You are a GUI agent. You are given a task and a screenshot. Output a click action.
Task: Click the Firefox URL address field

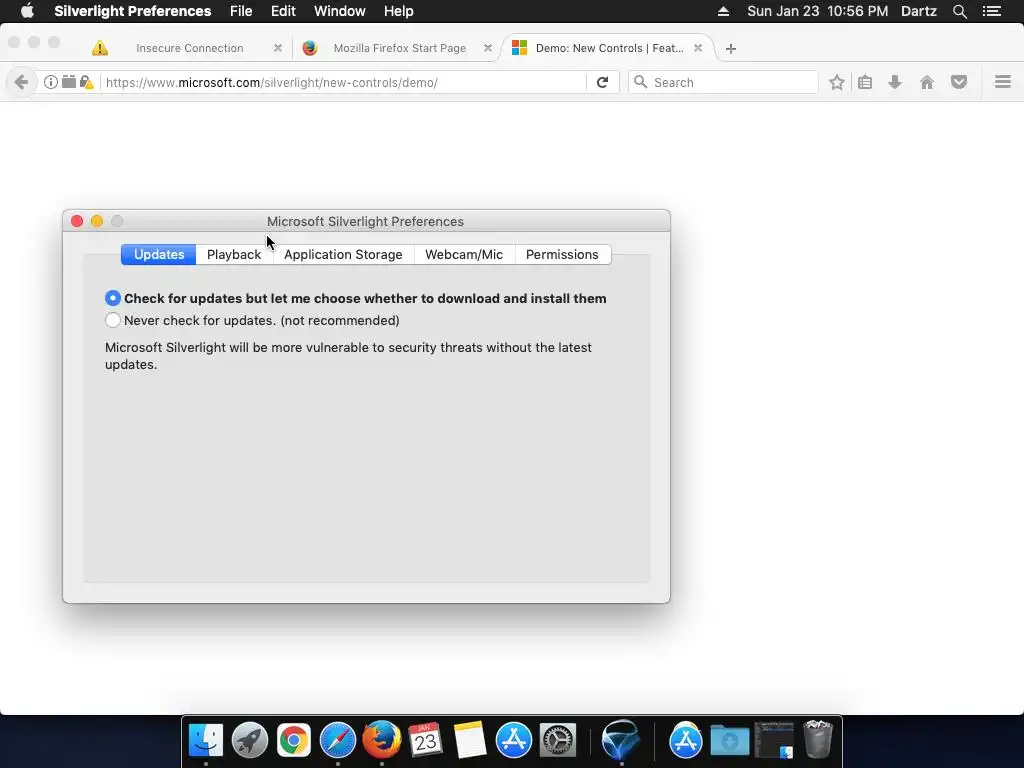click(x=344, y=82)
